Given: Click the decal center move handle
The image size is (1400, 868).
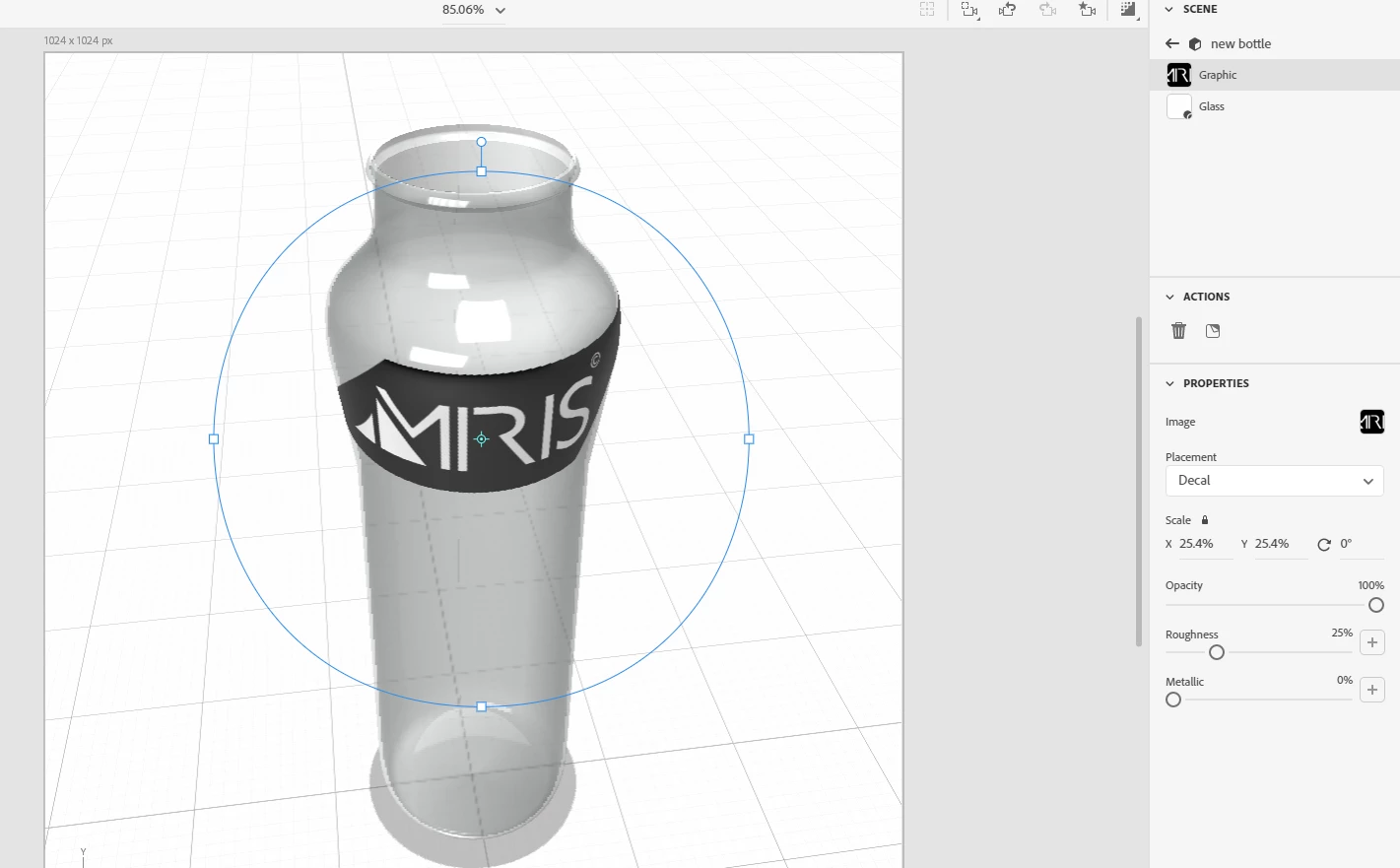Looking at the screenshot, I should pyautogui.click(x=482, y=439).
